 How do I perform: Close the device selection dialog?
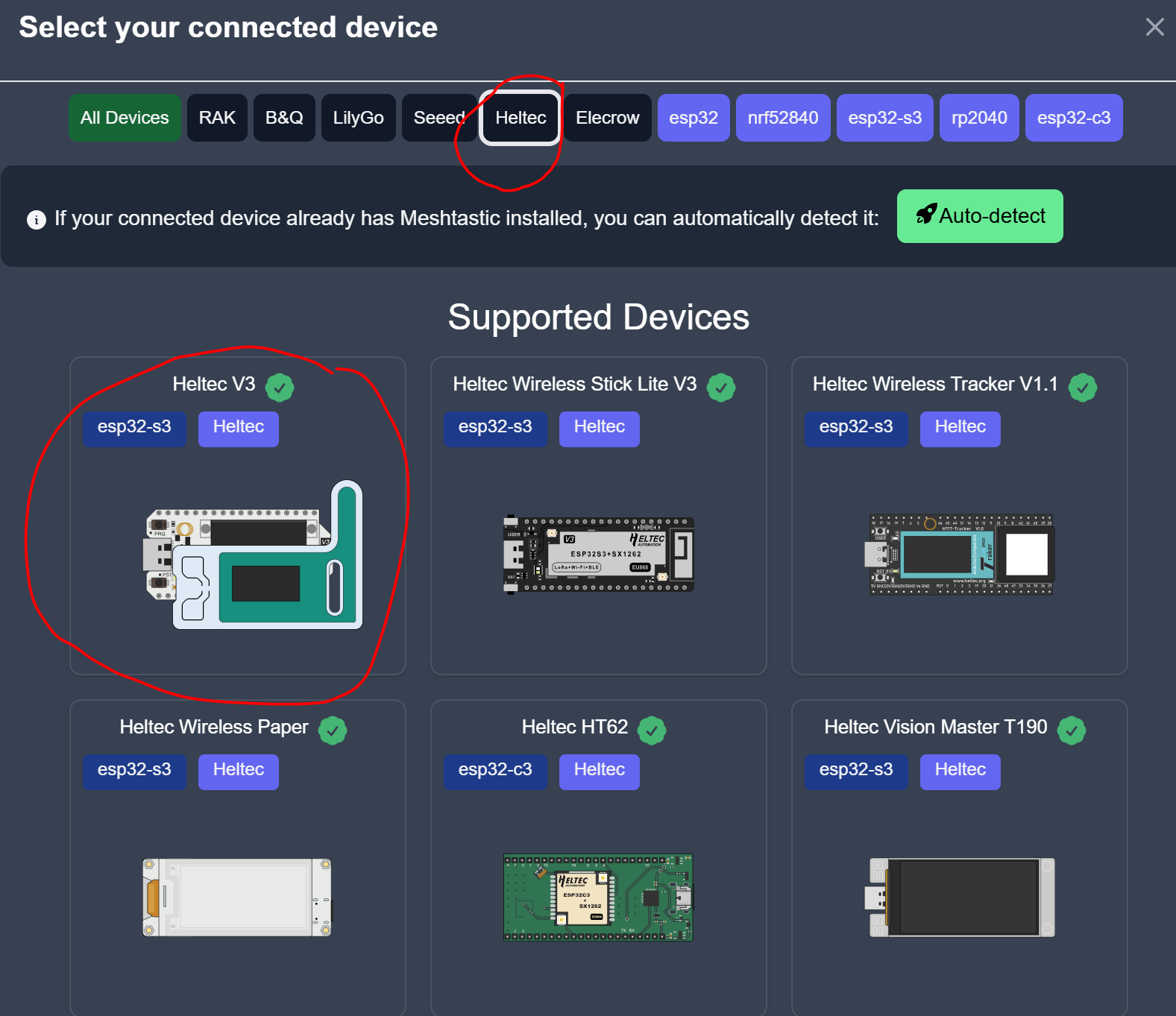point(1154,28)
